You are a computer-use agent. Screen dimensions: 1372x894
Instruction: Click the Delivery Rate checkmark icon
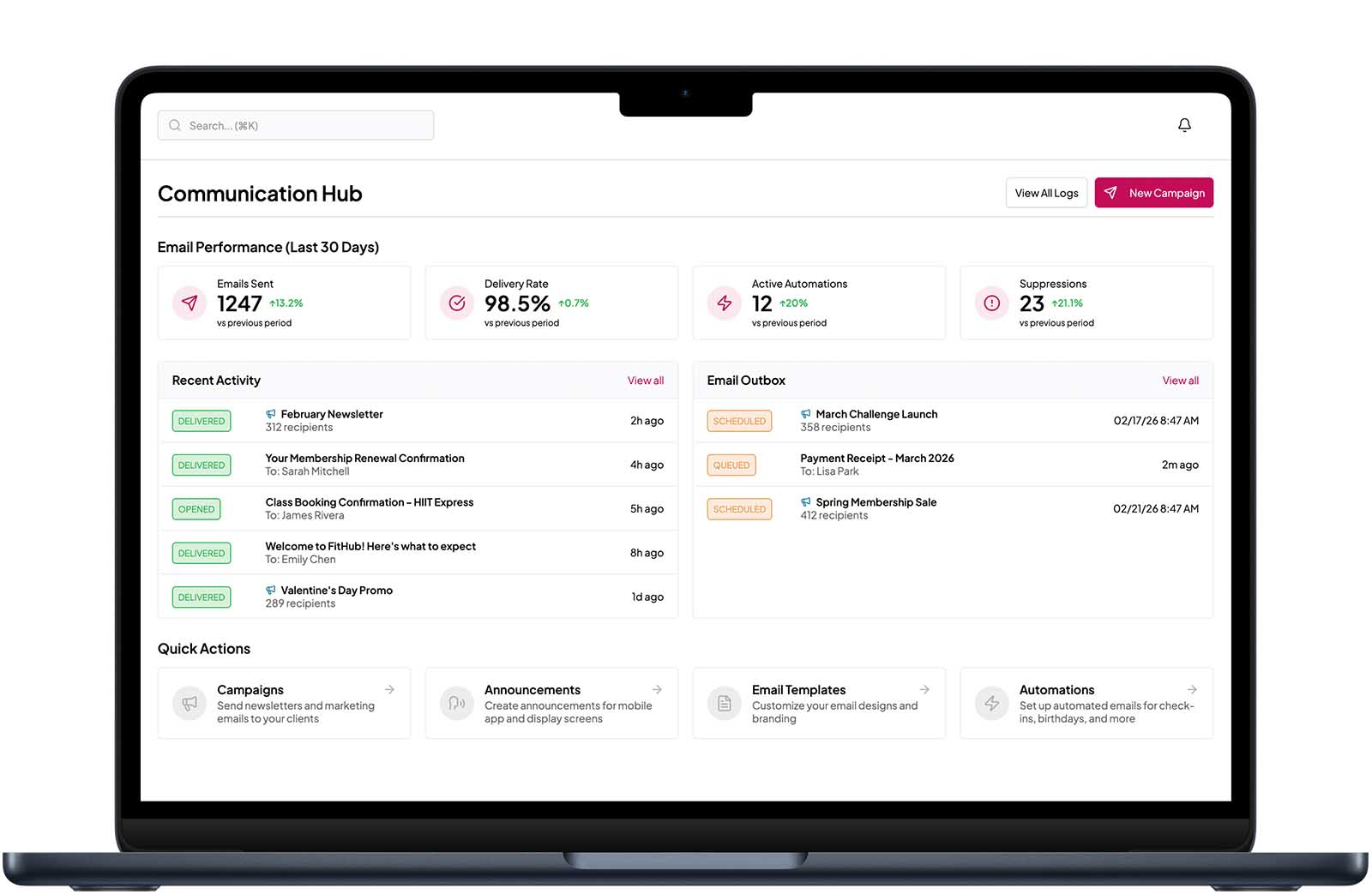(456, 303)
